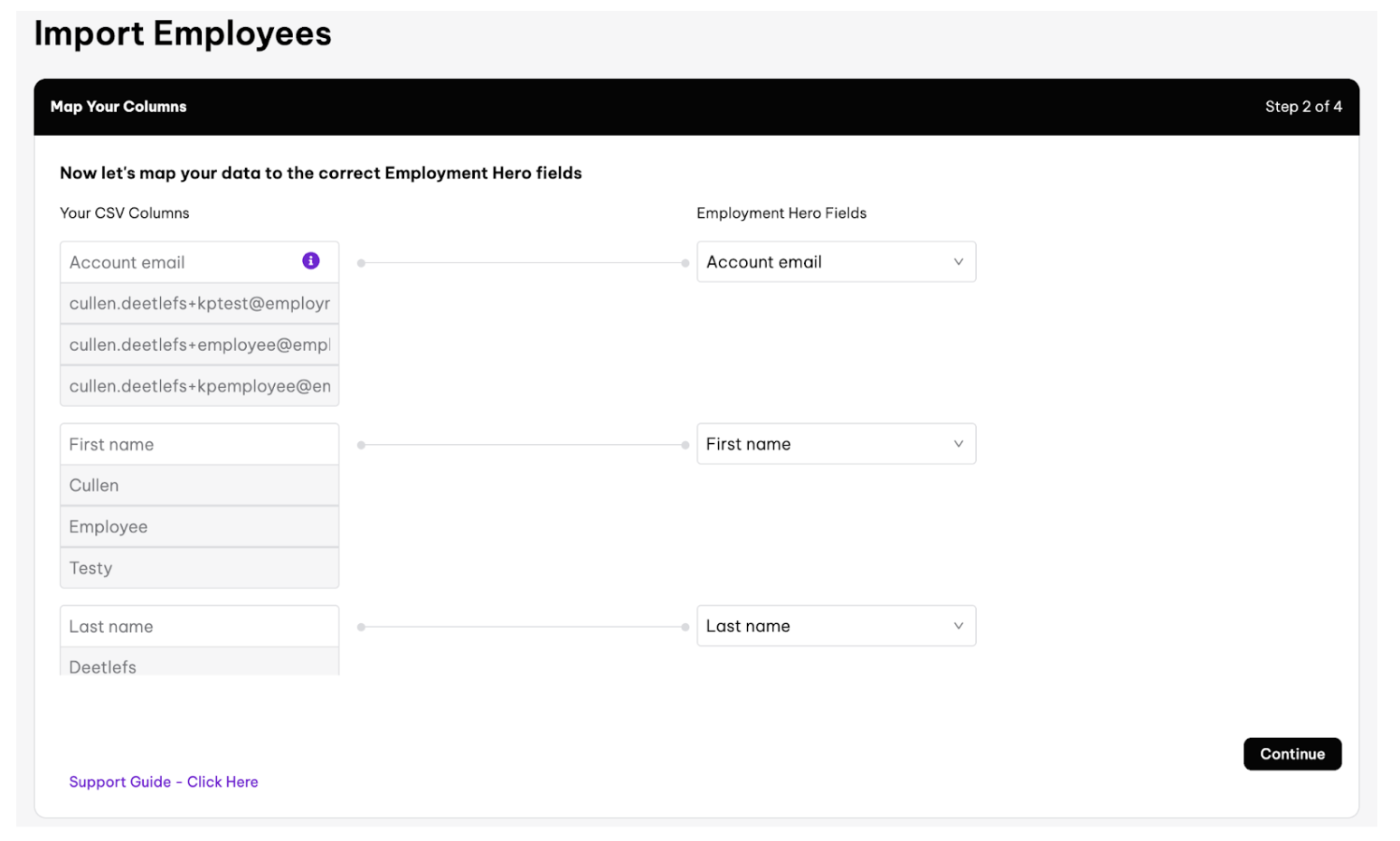Select the Testy sample value
This screenshot has width=1400, height=841.
199,568
